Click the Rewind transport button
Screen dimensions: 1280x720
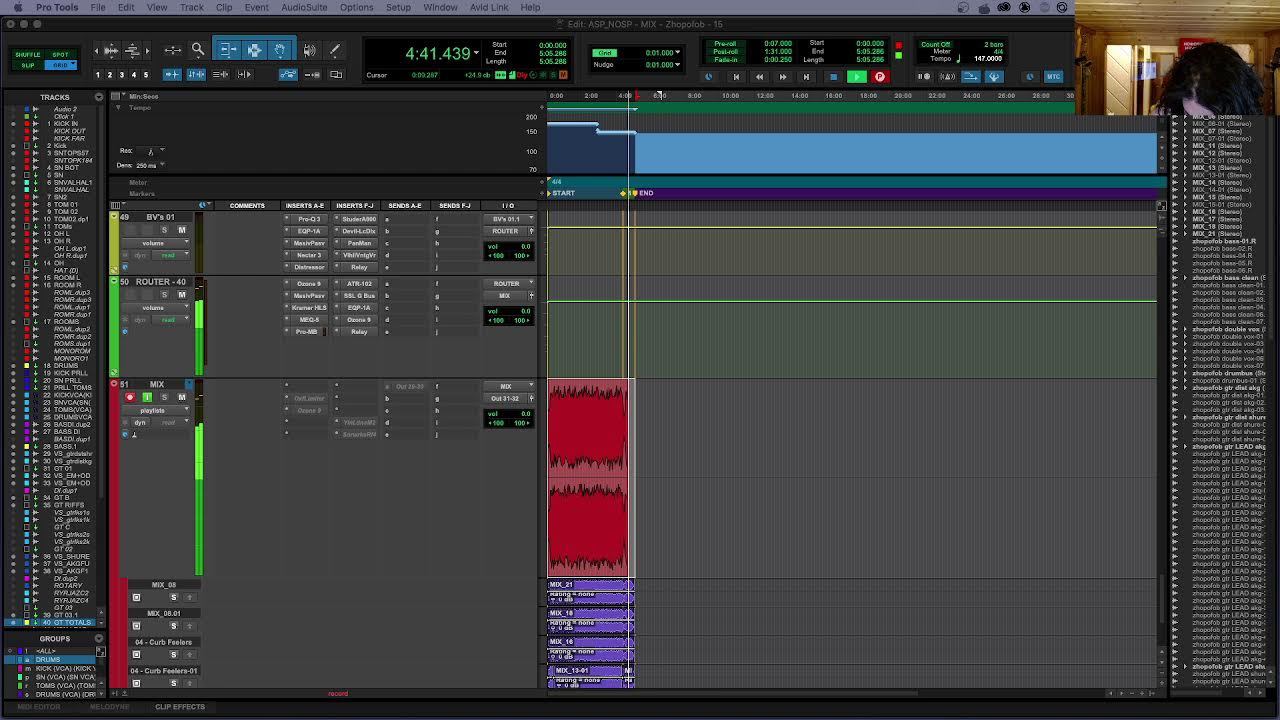pyautogui.click(x=759, y=76)
